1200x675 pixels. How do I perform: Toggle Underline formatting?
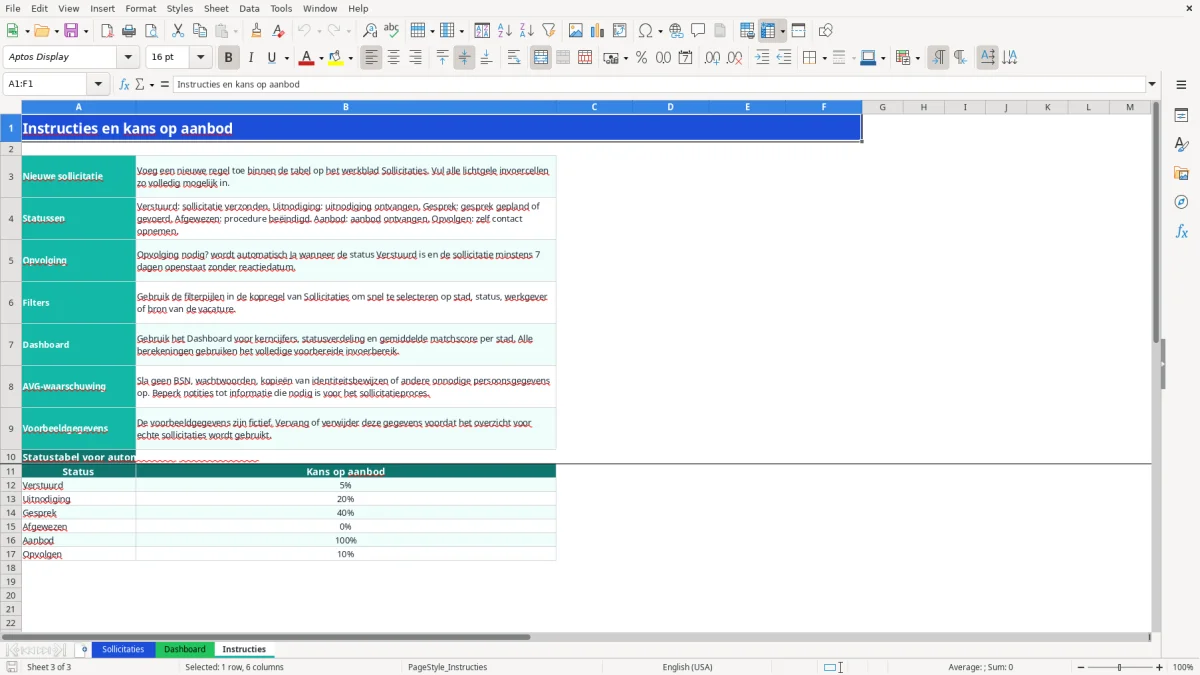(x=272, y=58)
